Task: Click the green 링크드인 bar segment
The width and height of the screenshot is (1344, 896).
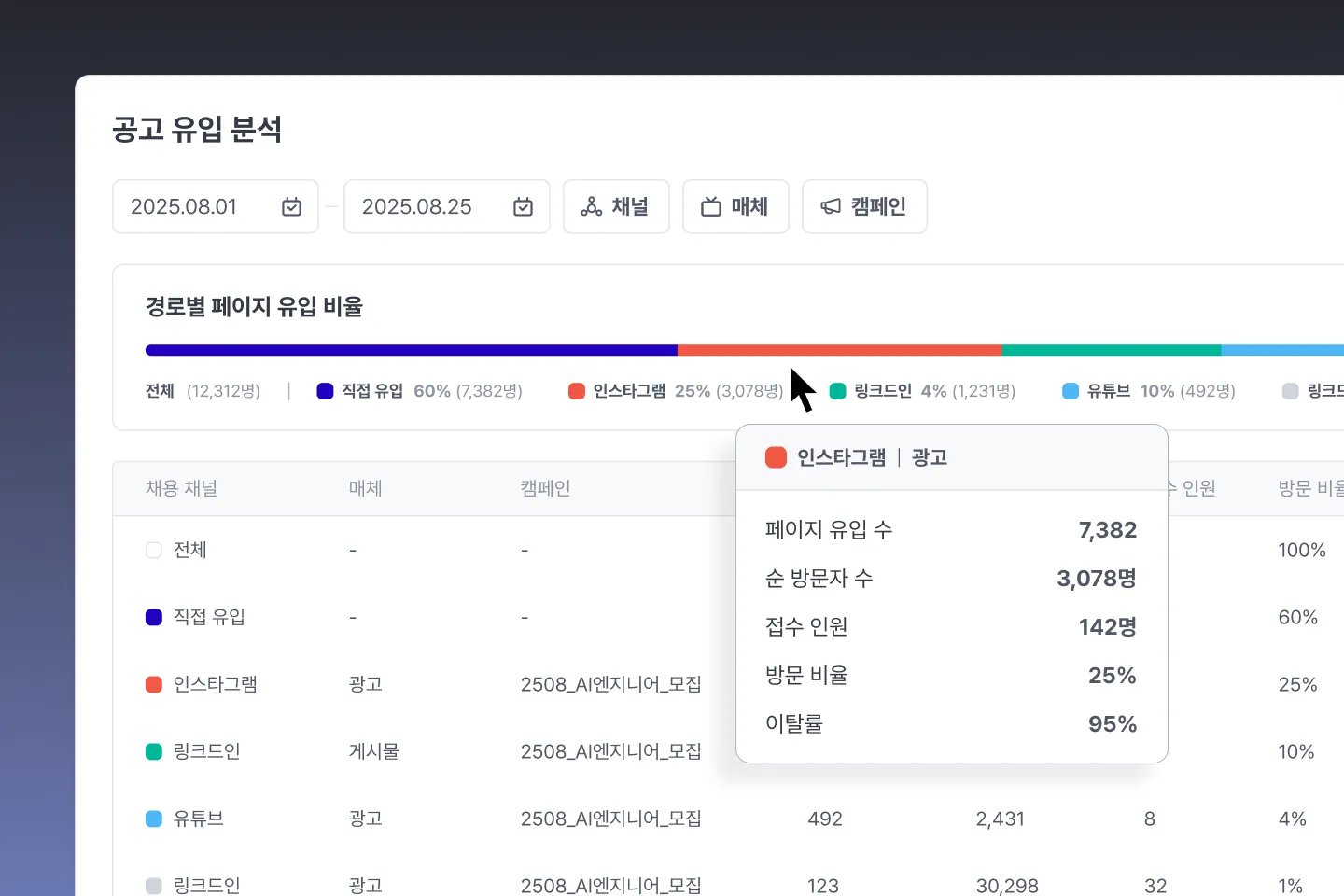Action: tap(1112, 350)
